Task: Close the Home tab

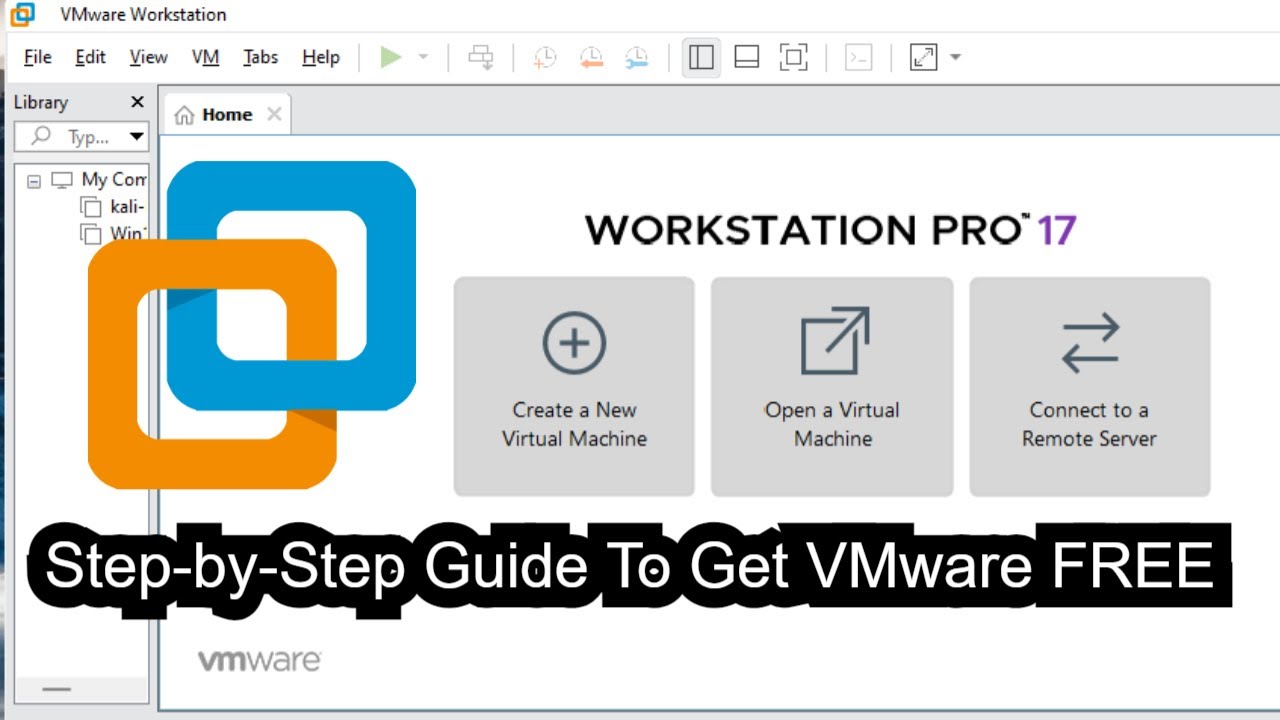Action: click(274, 114)
